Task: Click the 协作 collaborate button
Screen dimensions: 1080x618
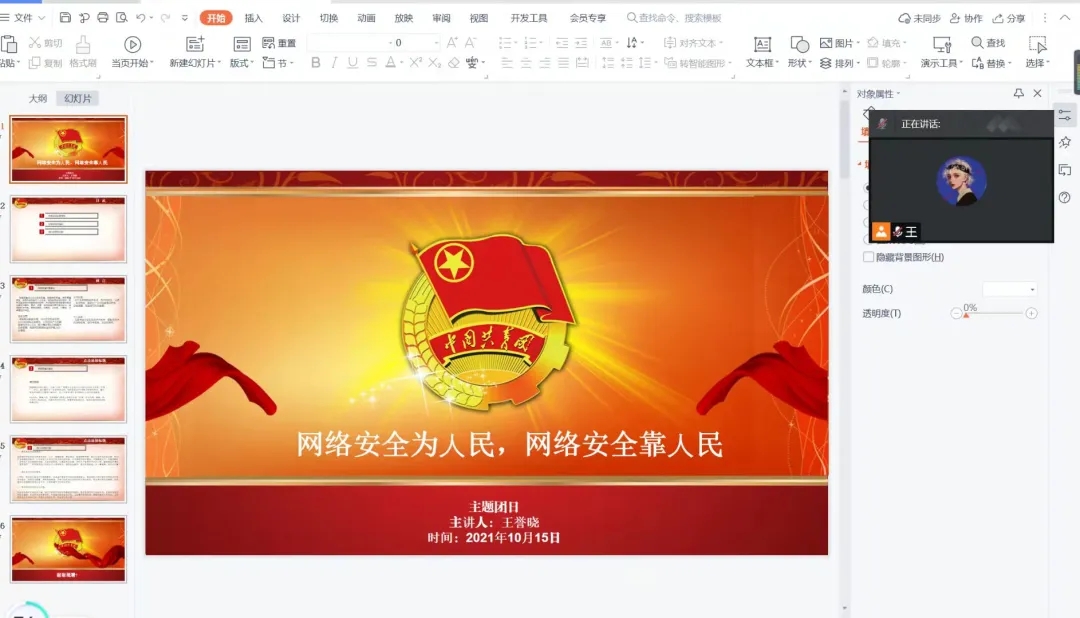Action: coord(966,18)
